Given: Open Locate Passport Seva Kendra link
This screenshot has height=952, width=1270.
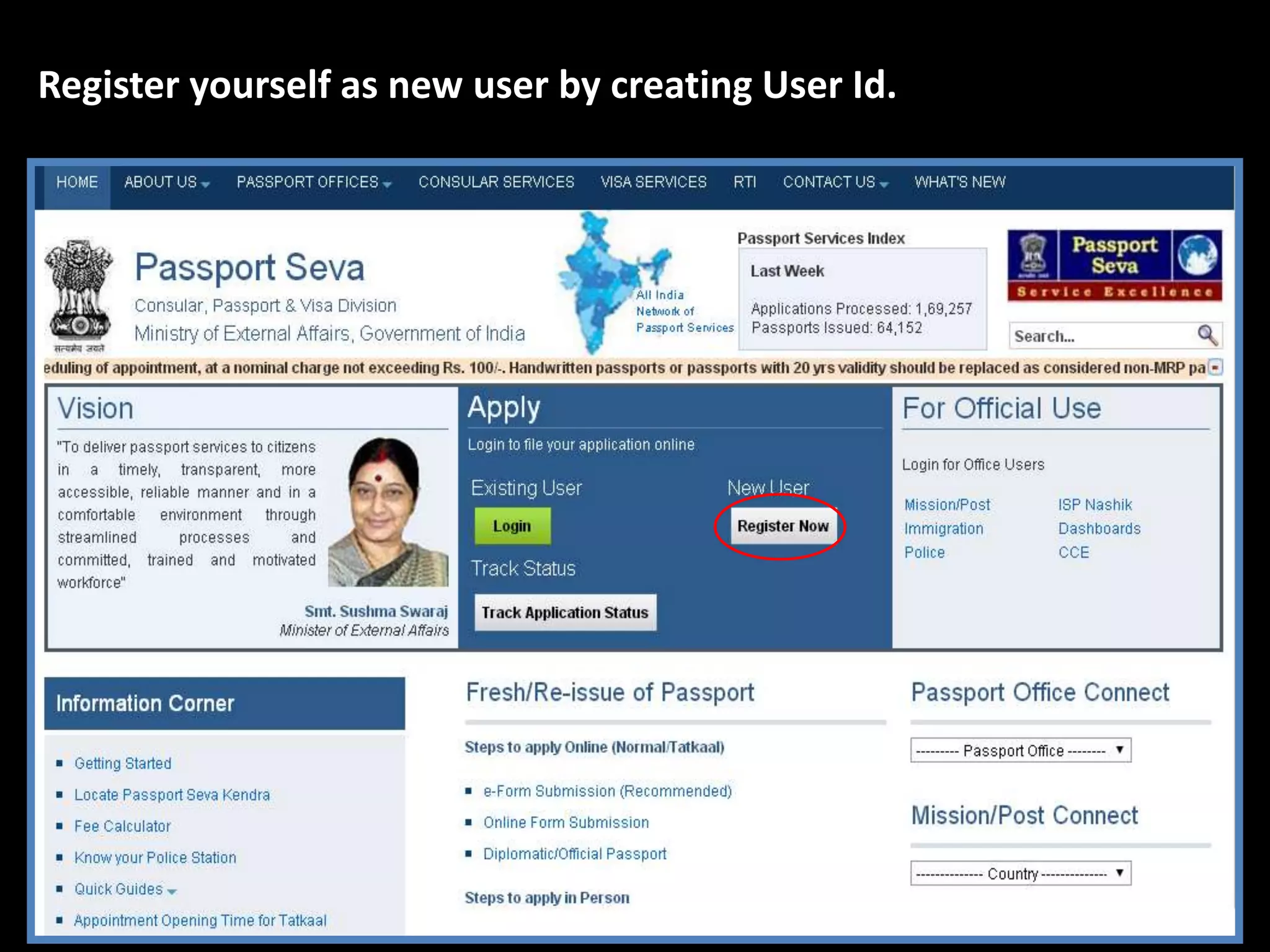Looking at the screenshot, I should pyautogui.click(x=172, y=795).
